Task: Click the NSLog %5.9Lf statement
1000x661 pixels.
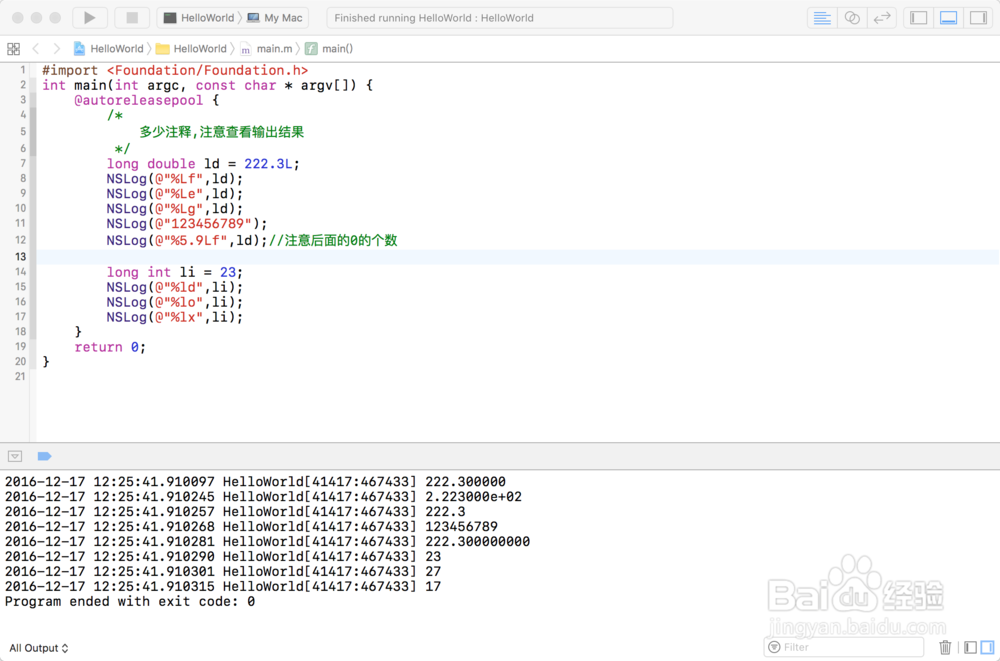Action: pos(187,241)
